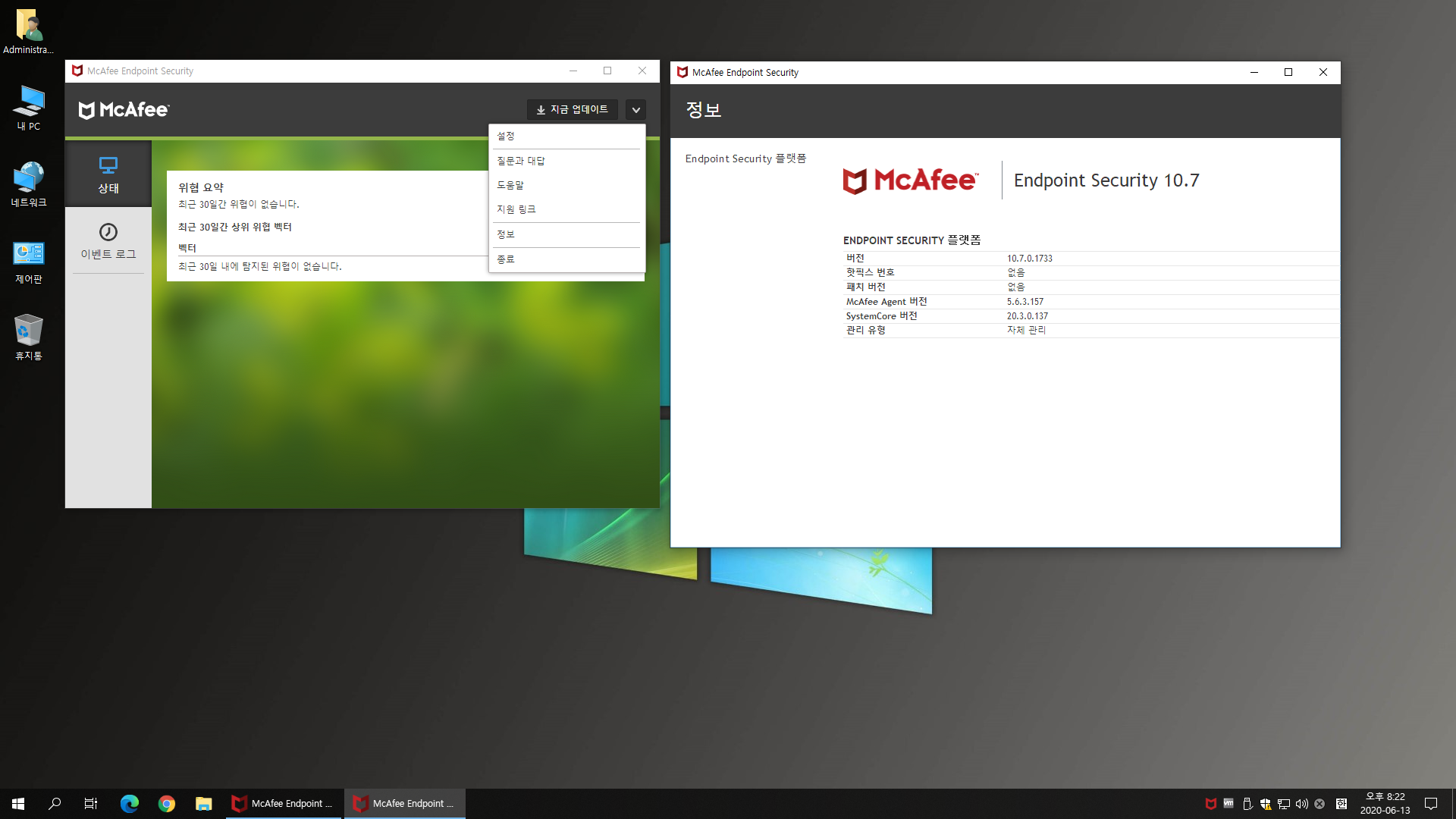Switch to the first McAfee Endpoint taskbar button
Image resolution: width=1456 pixels, height=819 pixels.
(x=284, y=804)
